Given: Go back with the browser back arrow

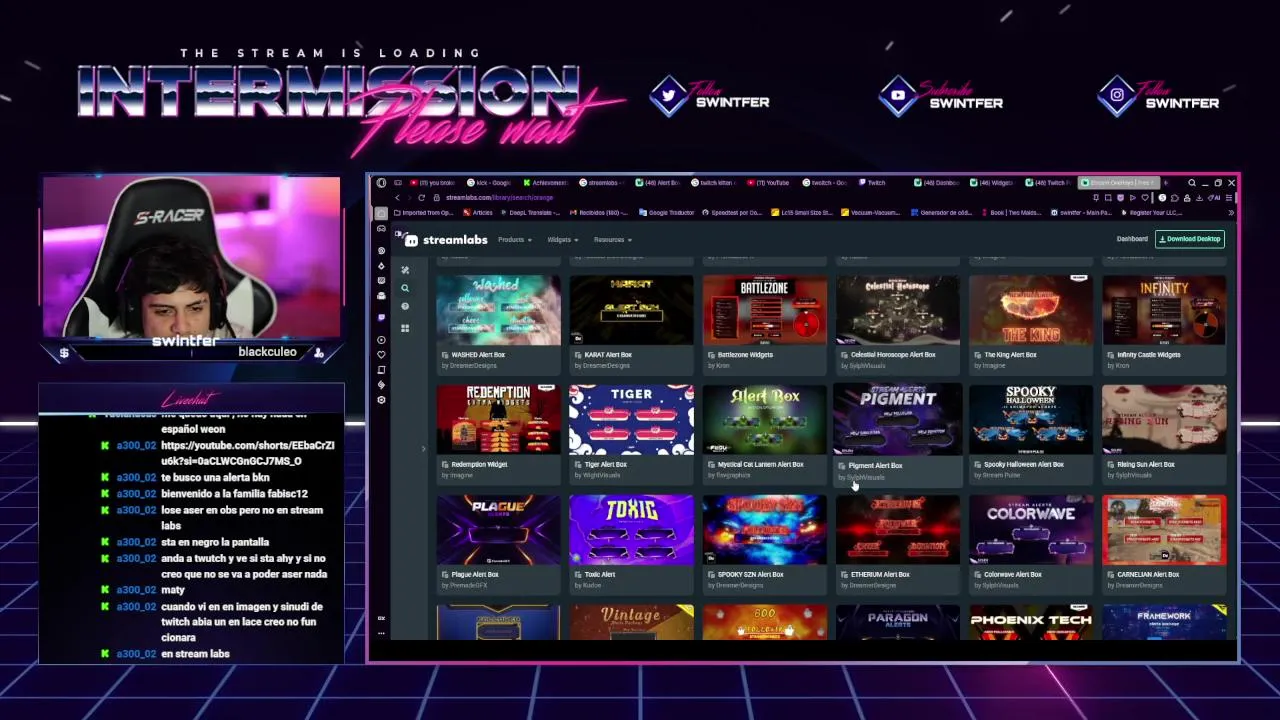Looking at the screenshot, I should pyautogui.click(x=397, y=198).
